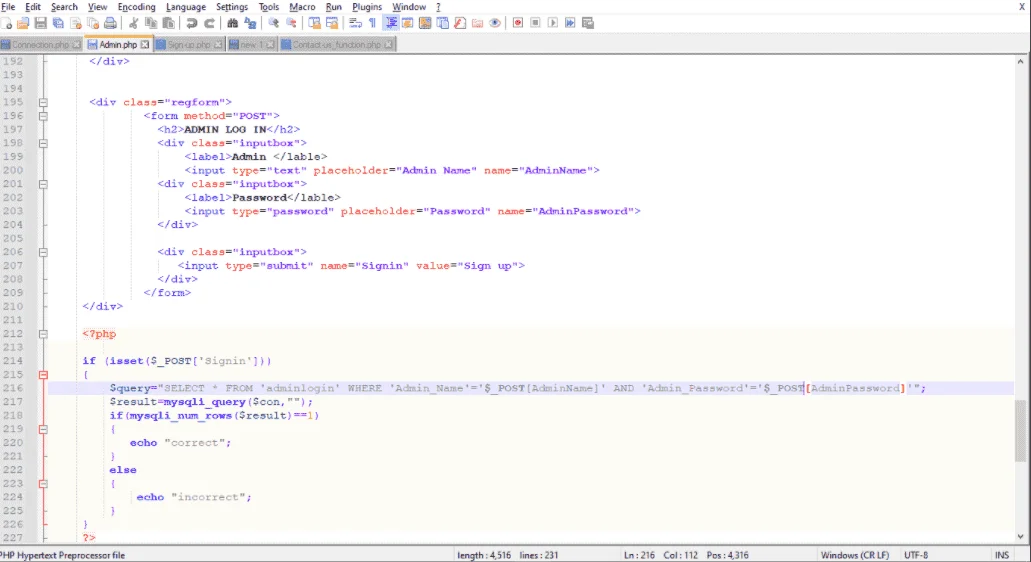Click the Playback macro icon

(553, 23)
